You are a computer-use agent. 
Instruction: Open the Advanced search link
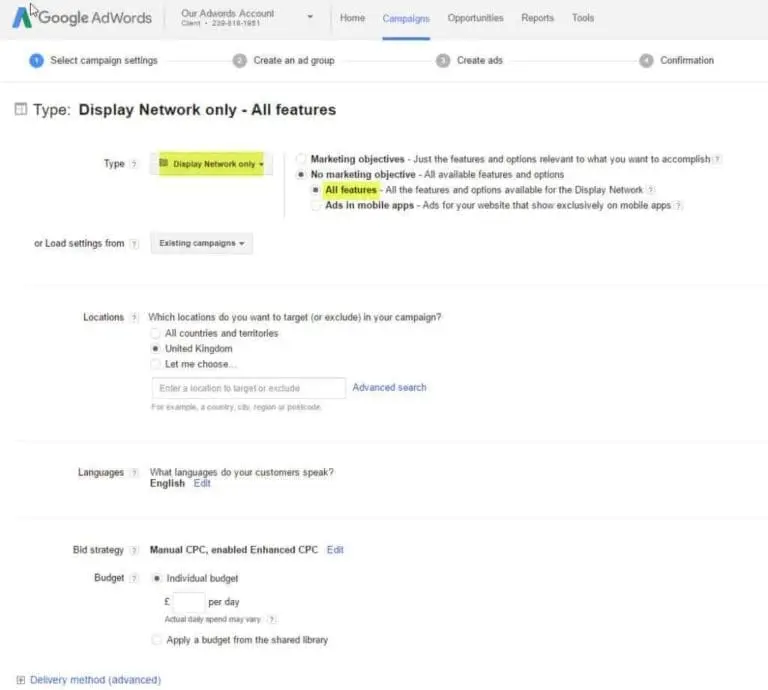[389, 387]
